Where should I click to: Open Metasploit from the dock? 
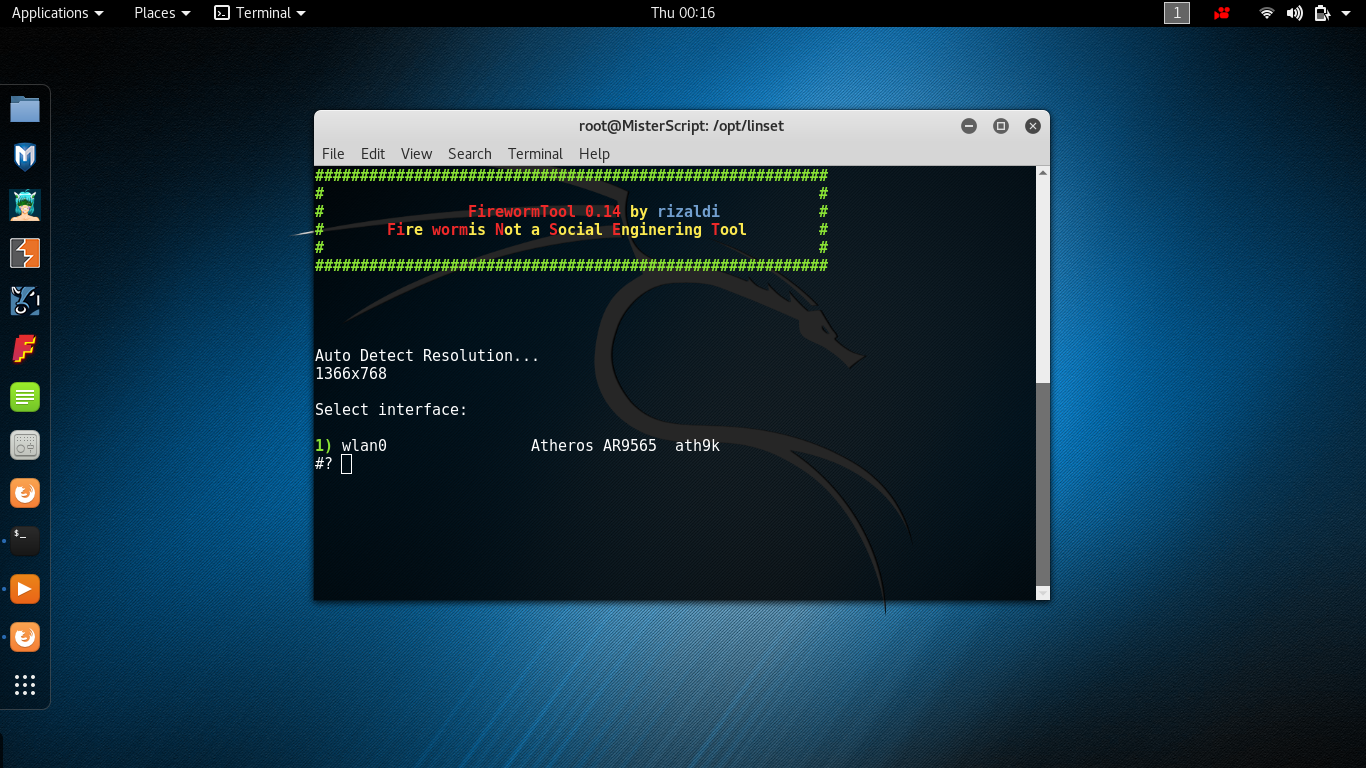coord(24,156)
